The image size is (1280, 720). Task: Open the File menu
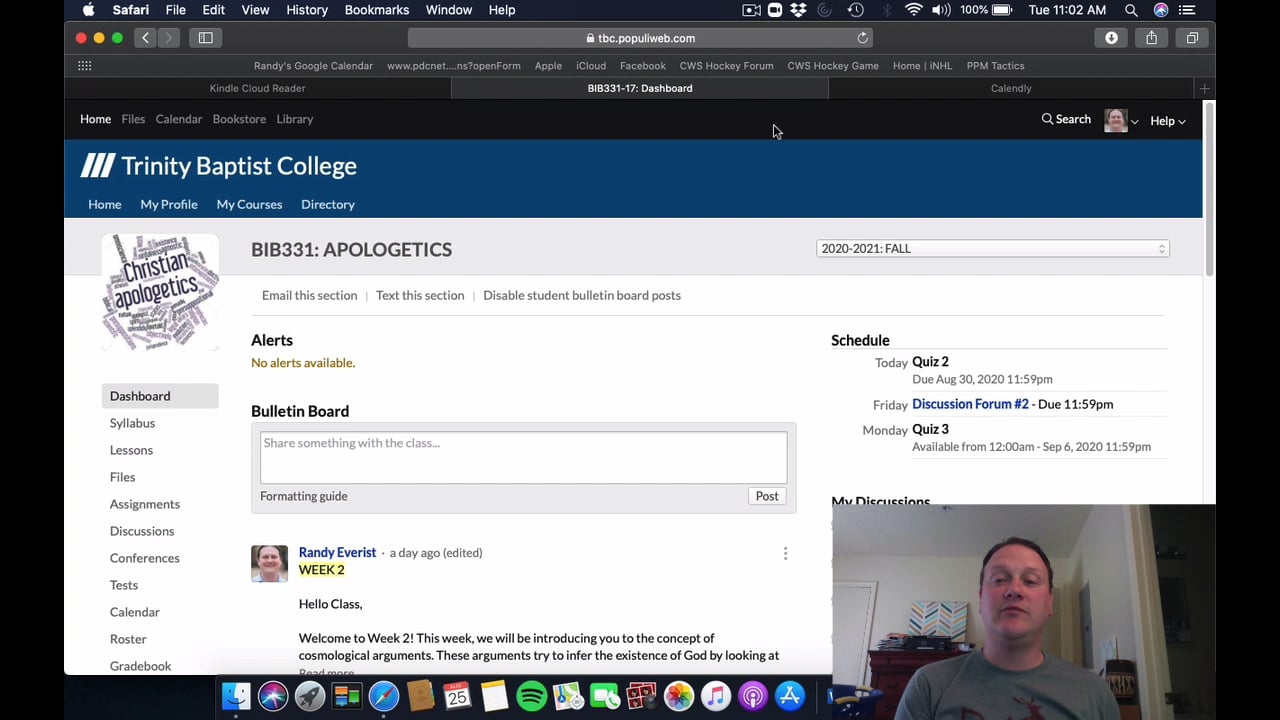175,10
